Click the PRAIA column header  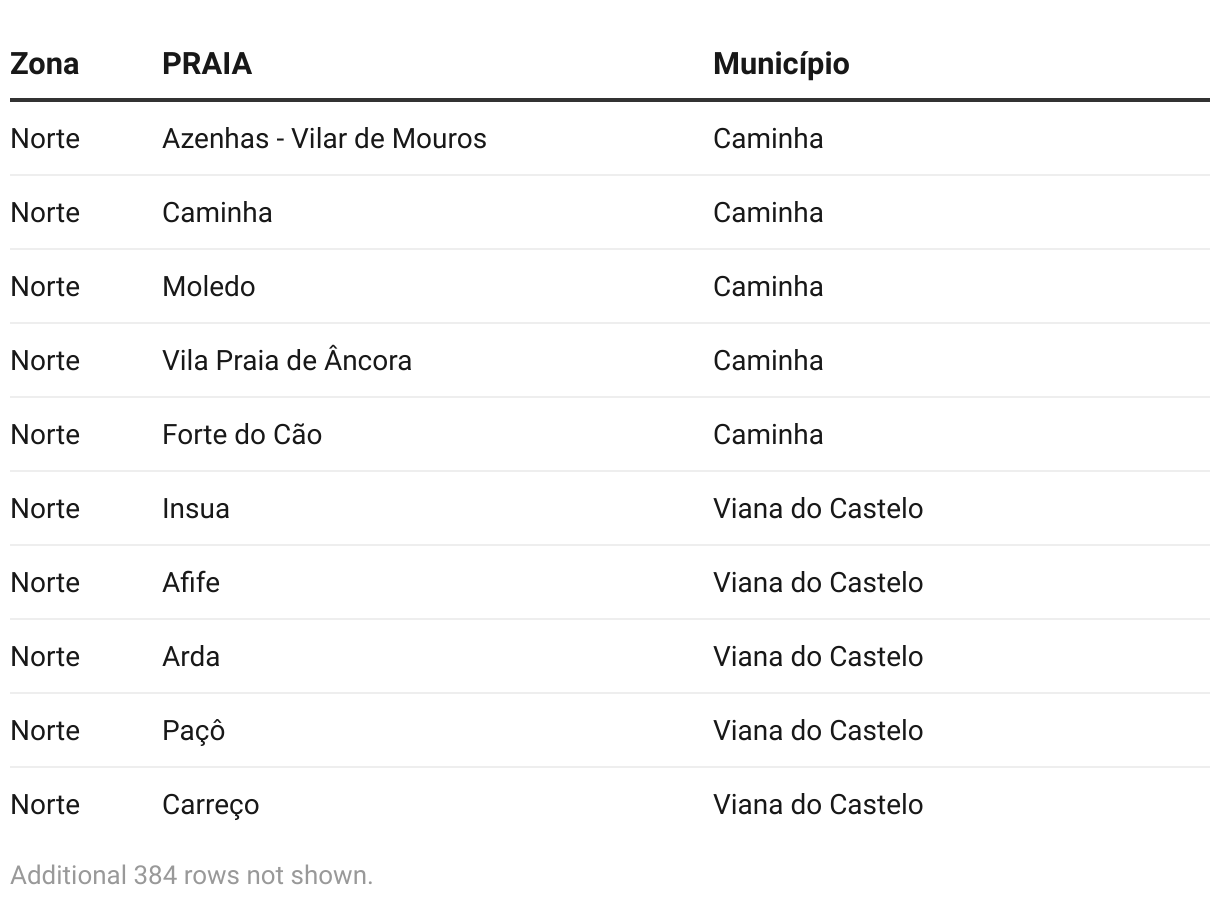pyautogui.click(x=207, y=64)
